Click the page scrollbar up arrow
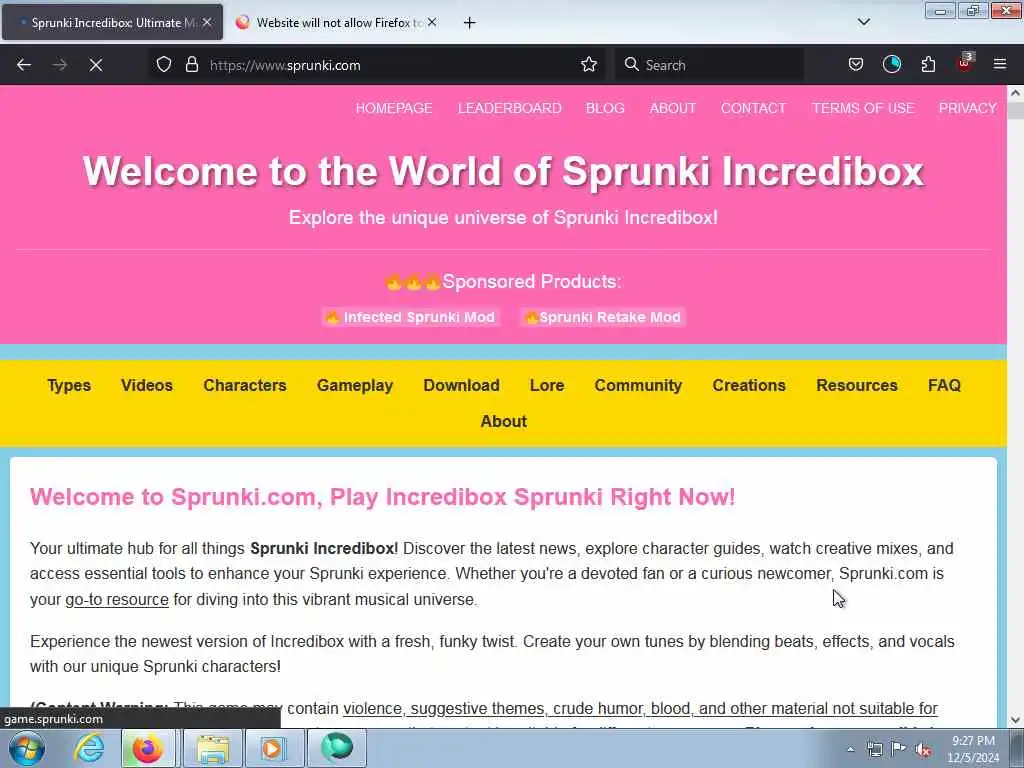 pos(1016,93)
